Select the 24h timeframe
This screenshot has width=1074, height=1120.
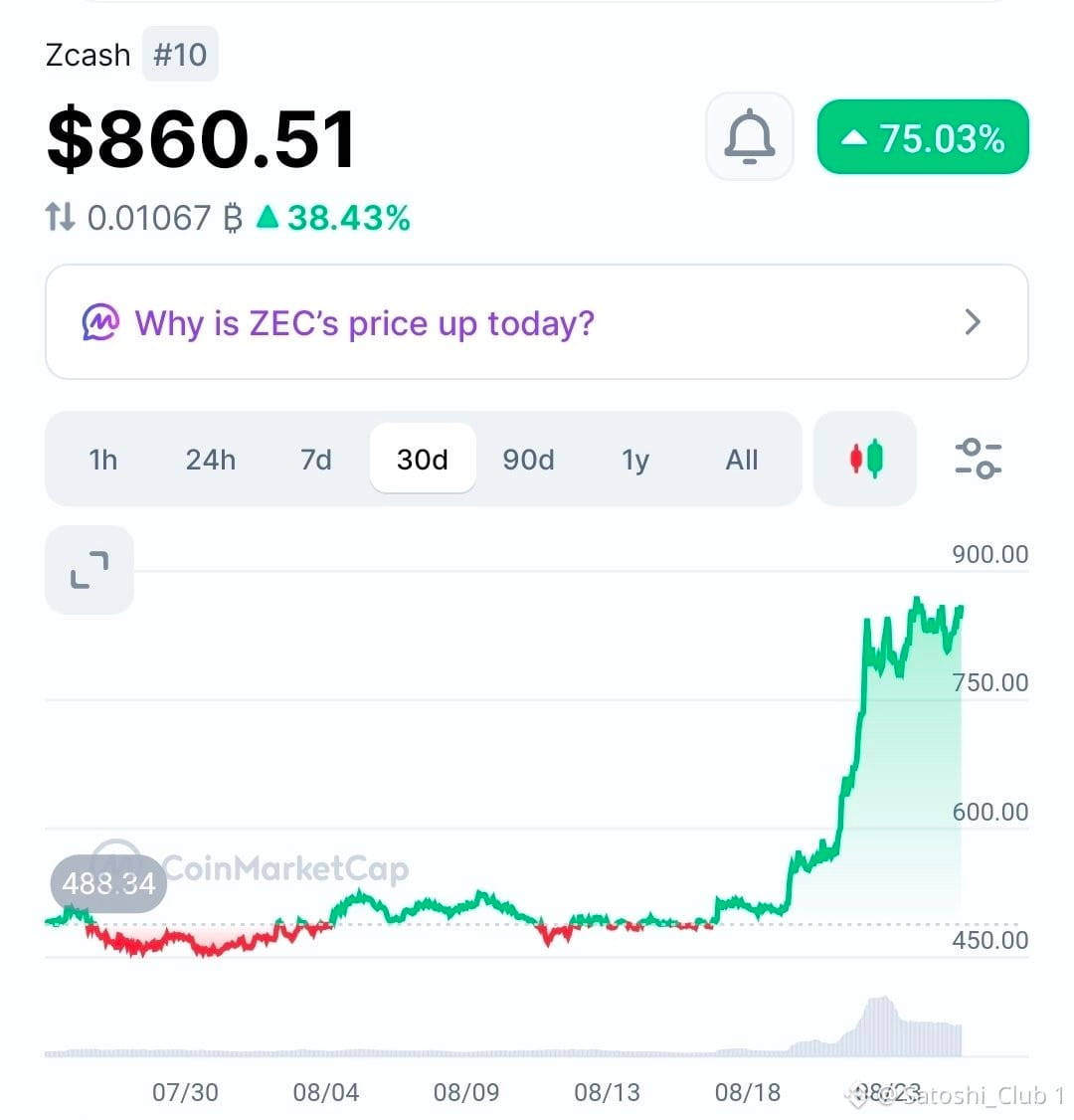(x=211, y=460)
